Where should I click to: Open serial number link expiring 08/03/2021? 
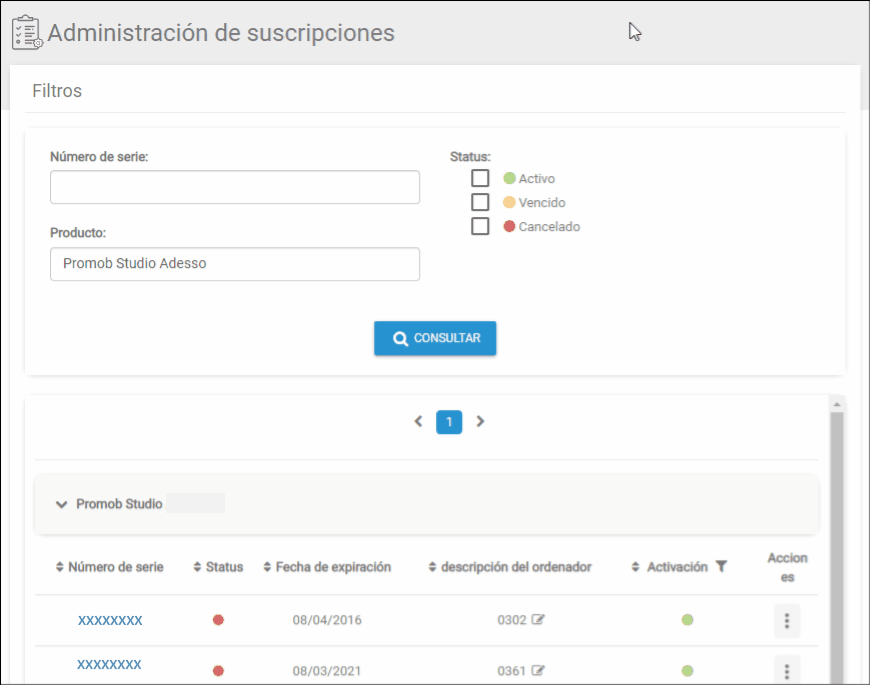109,664
